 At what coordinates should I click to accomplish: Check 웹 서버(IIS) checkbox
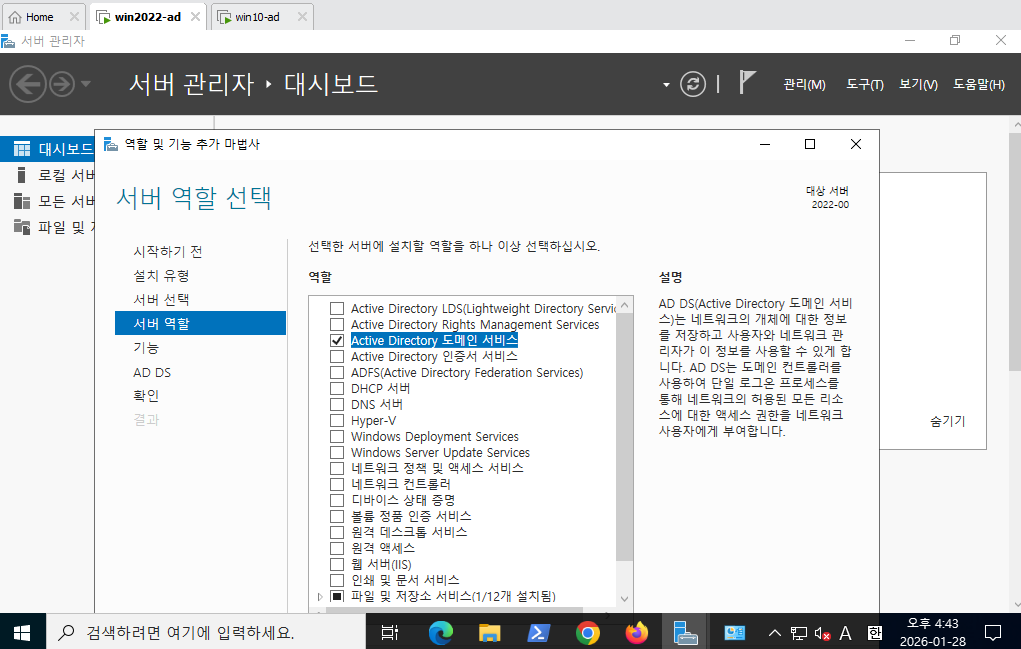(337, 564)
